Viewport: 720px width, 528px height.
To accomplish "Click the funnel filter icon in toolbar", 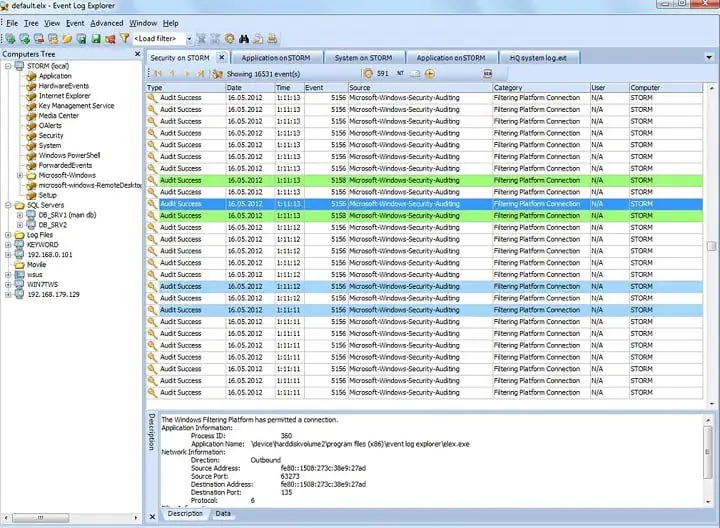I will coord(124,39).
